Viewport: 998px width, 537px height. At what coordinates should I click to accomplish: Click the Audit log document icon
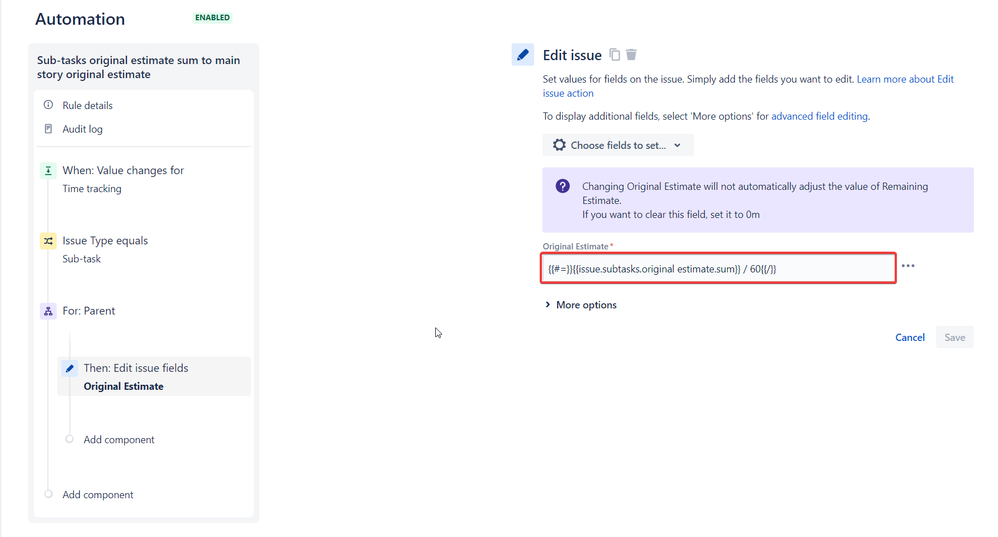click(48, 129)
